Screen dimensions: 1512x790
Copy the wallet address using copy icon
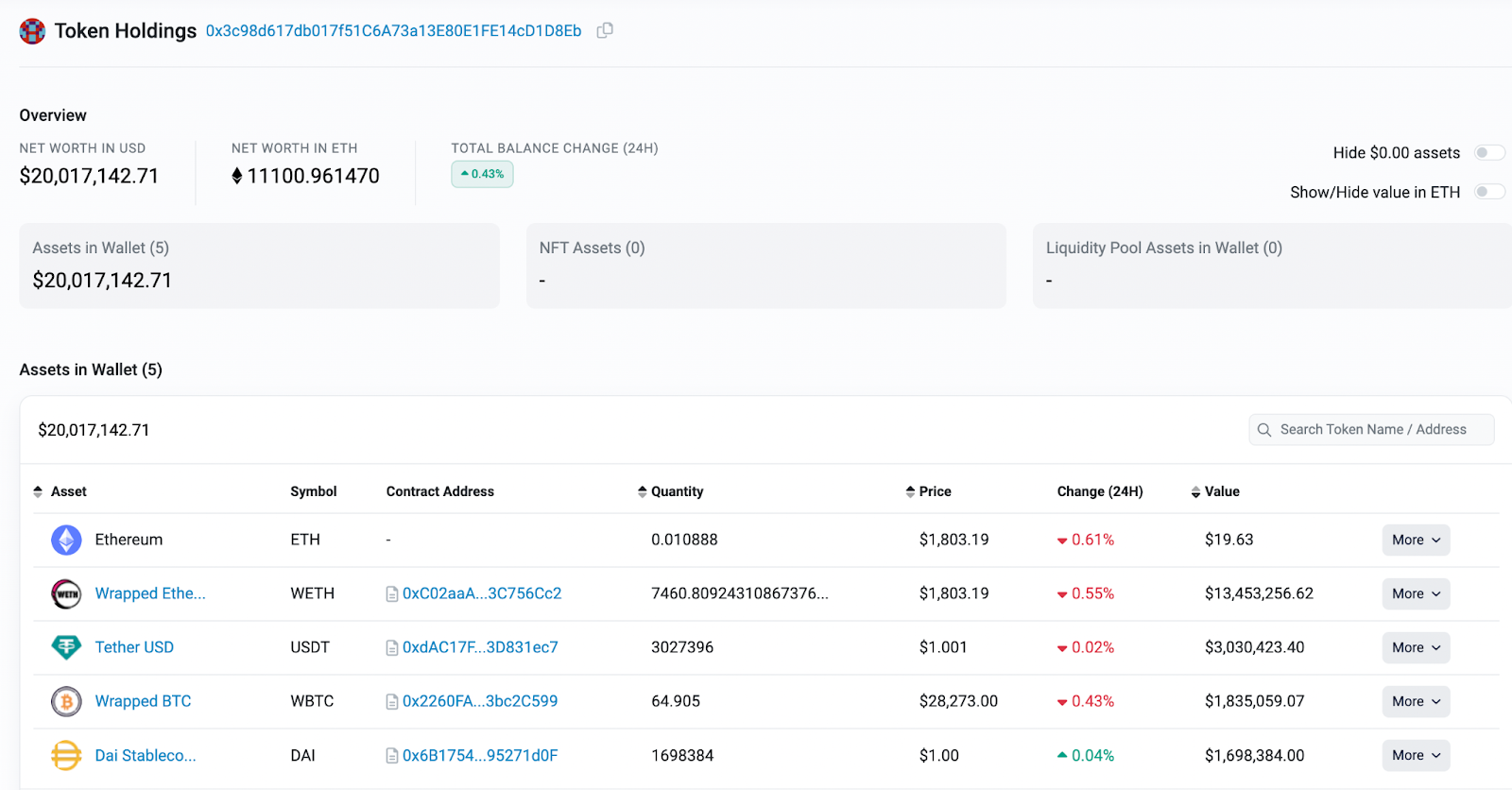(x=605, y=30)
